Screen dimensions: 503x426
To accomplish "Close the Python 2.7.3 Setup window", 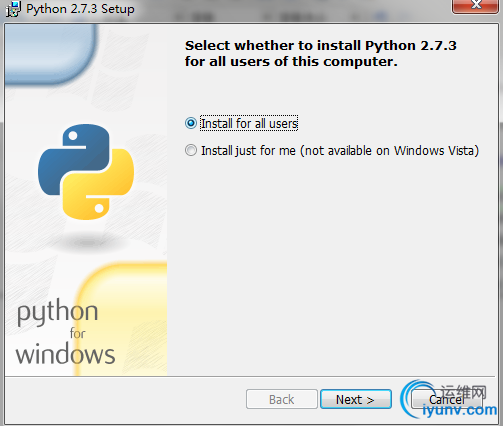I will 476,5.
